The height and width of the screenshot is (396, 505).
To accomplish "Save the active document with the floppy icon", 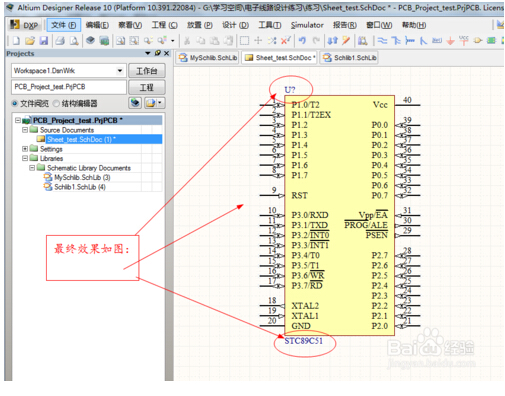I will (44, 41).
